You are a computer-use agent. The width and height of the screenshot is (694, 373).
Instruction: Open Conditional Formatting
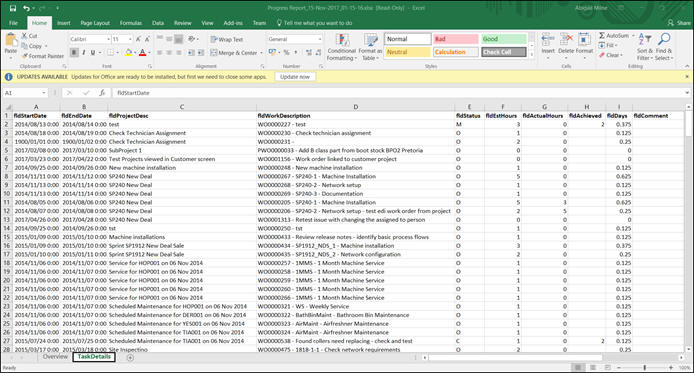point(342,47)
